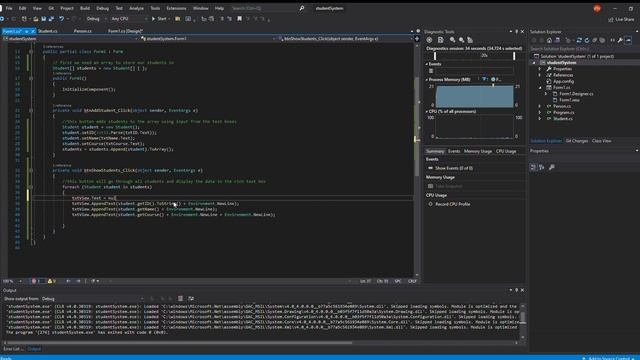Switch to the Person.cs editor tab
This screenshot has height=360, width=640.
click(x=82, y=31)
